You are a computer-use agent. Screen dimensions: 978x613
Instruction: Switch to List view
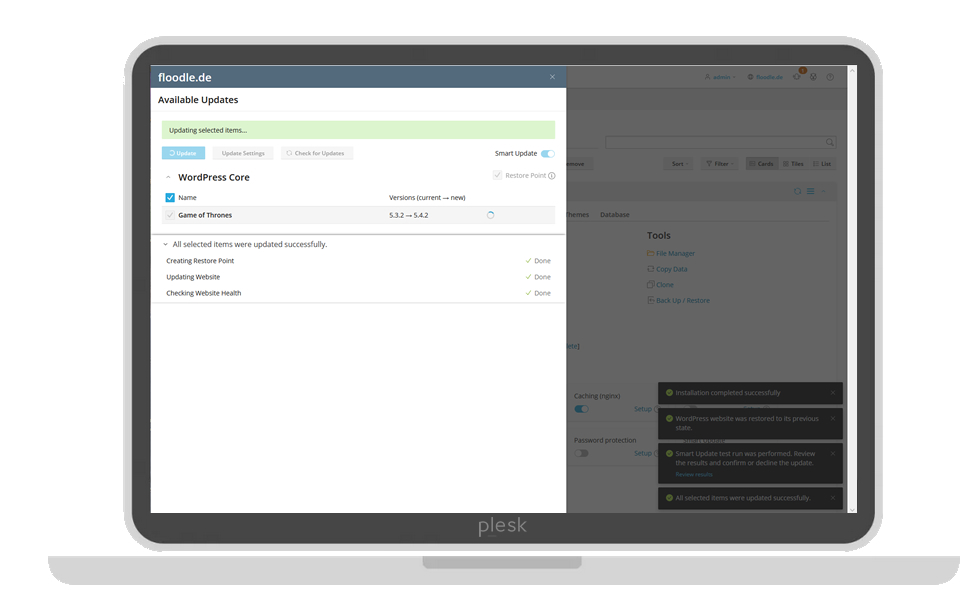click(x=822, y=164)
